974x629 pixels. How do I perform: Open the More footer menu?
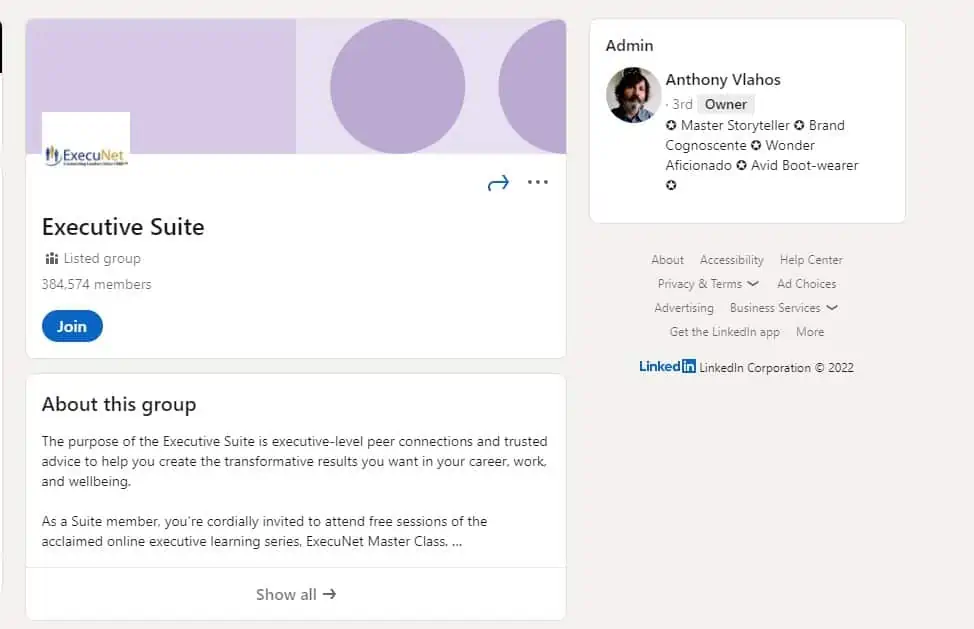pos(809,332)
